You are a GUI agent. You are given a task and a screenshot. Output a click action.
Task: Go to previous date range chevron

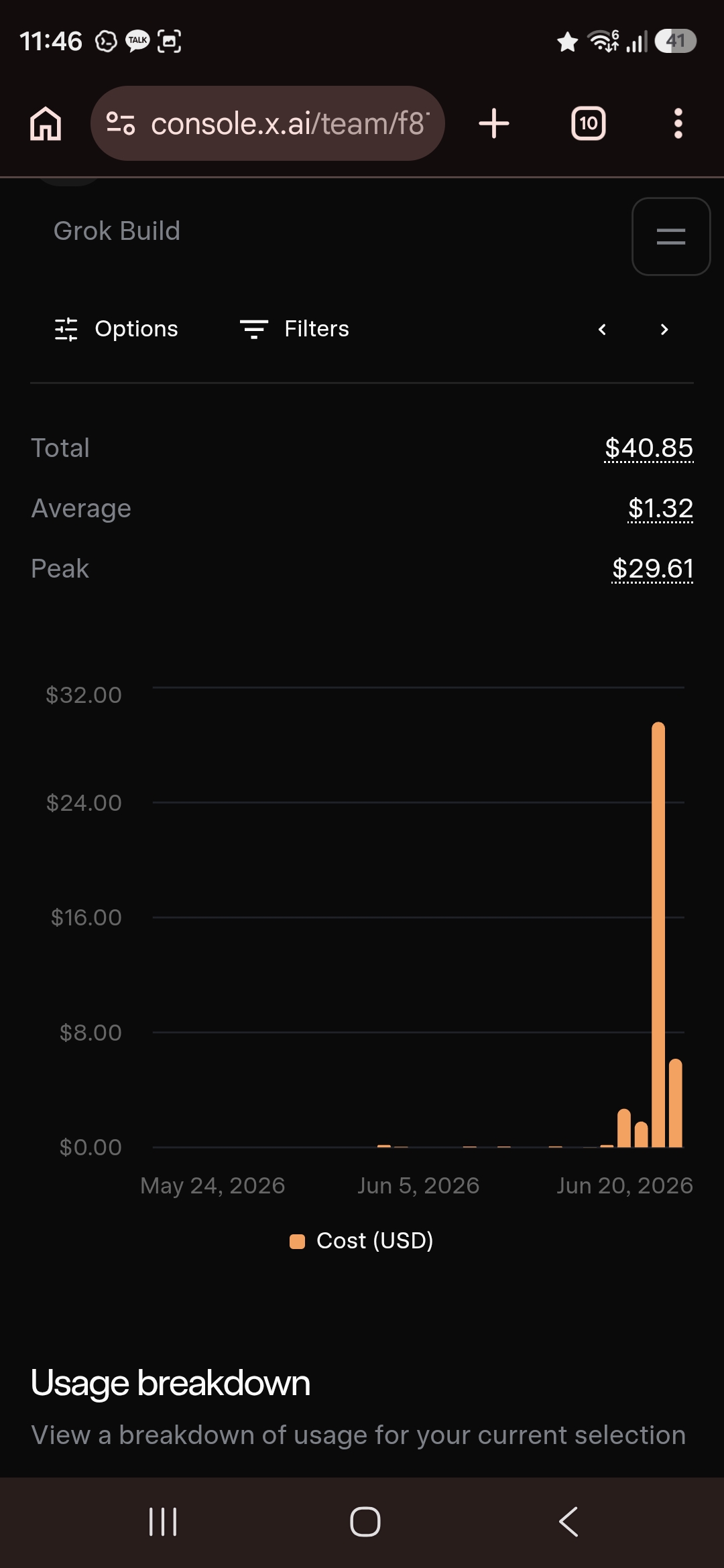pyautogui.click(x=602, y=329)
